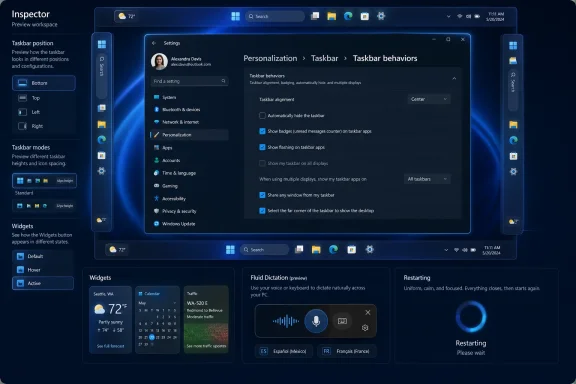This screenshot has width=576, height=384.
Task: Open the All taskbars dropdown
Action: (x=427, y=179)
